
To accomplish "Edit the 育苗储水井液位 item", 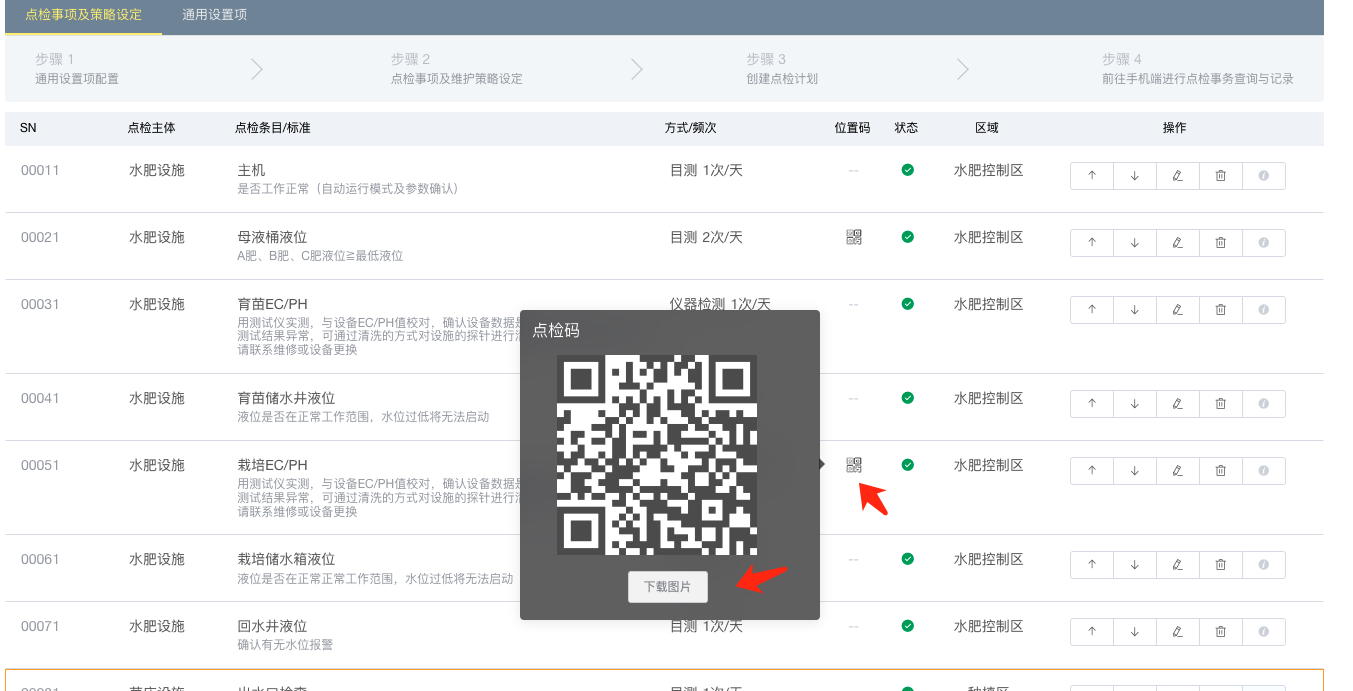I will coord(1178,404).
